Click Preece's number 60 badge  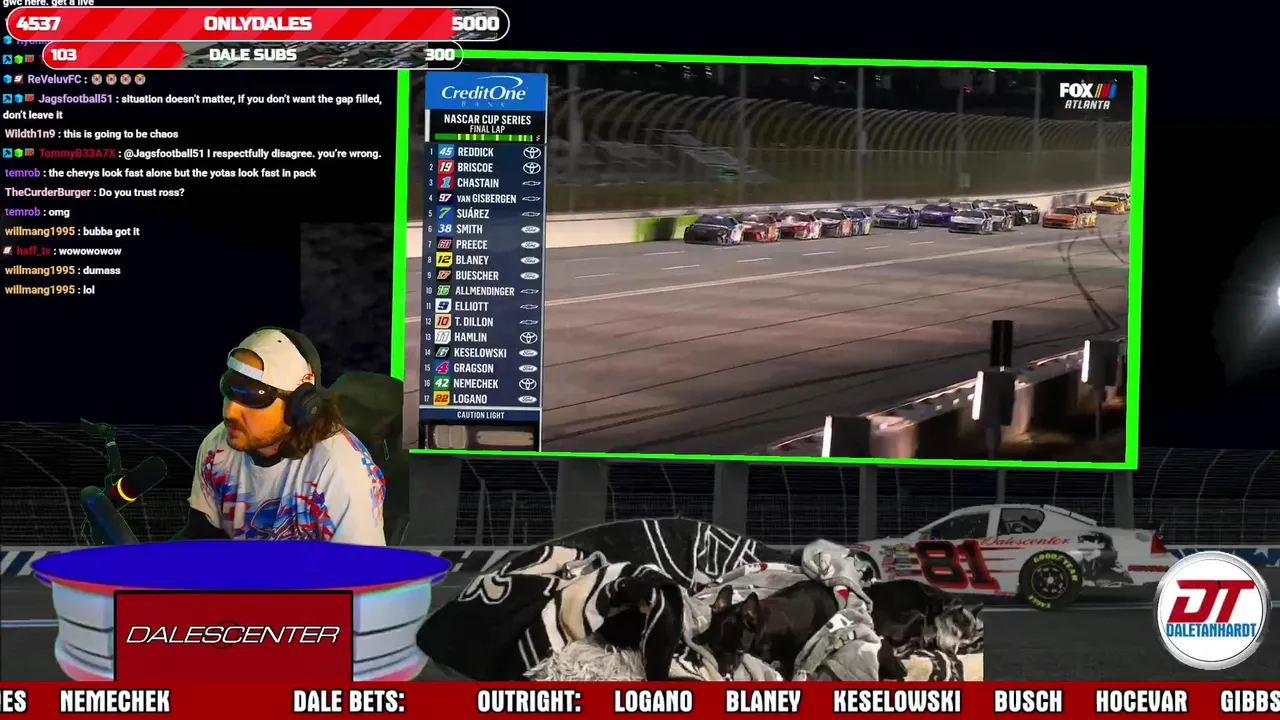(445, 244)
